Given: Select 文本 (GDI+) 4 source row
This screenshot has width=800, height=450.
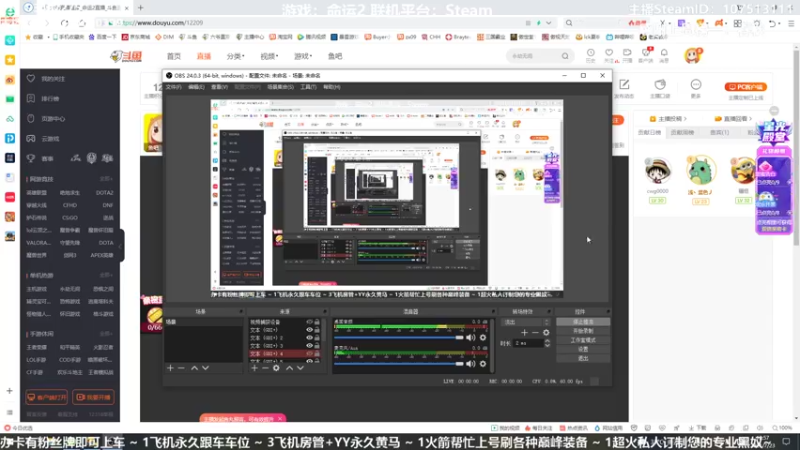Looking at the screenshot, I should pos(285,354).
